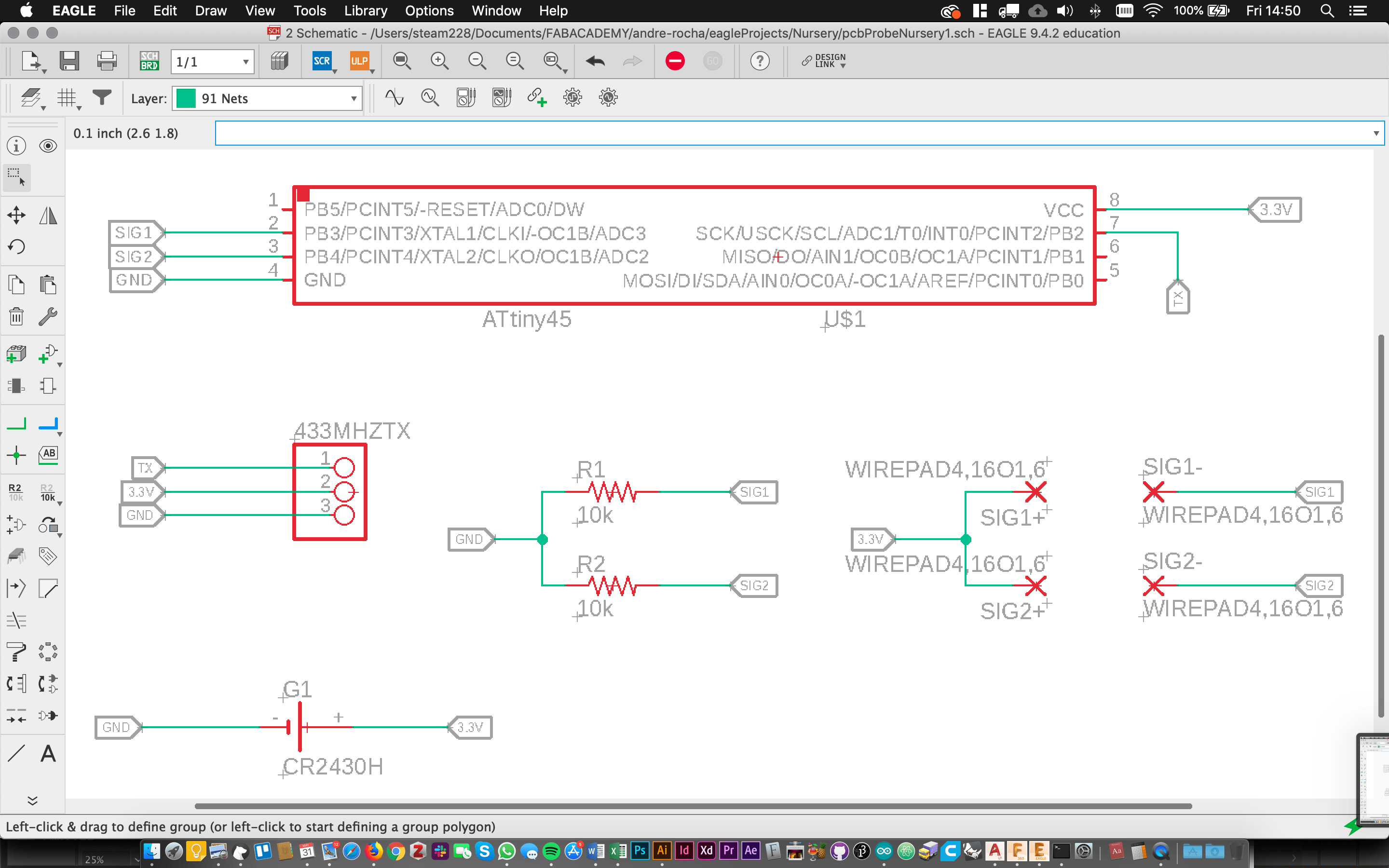Switch to board view via SCH/BRD icon

tap(149, 61)
